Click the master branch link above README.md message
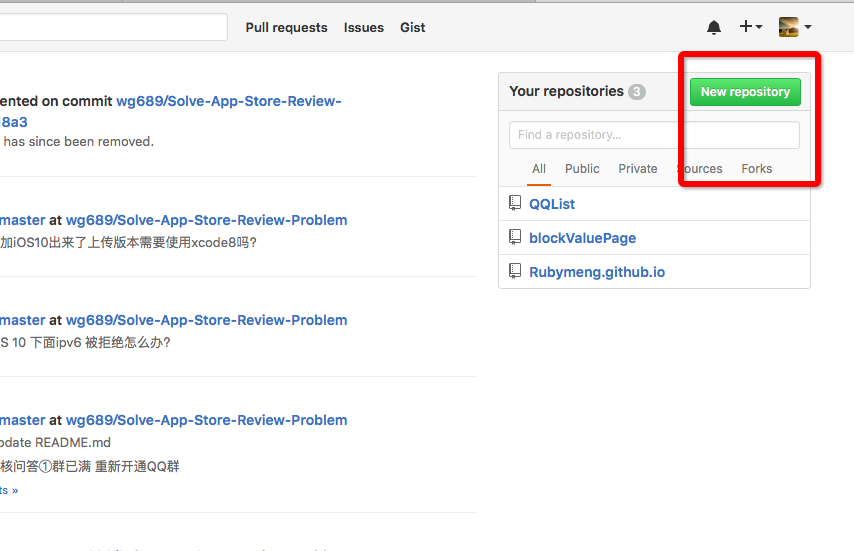Image resolution: width=854 pixels, height=551 pixels. (x=22, y=420)
